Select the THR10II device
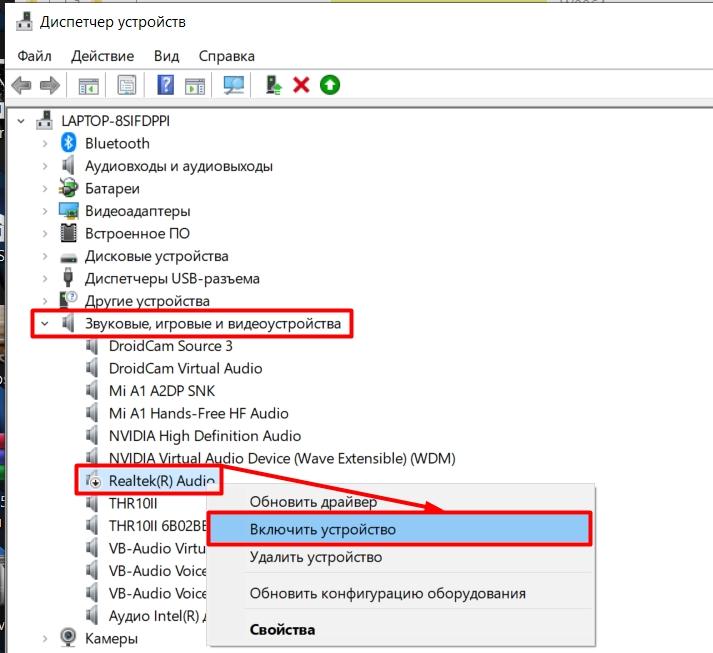This screenshot has width=713, height=653. (x=133, y=503)
